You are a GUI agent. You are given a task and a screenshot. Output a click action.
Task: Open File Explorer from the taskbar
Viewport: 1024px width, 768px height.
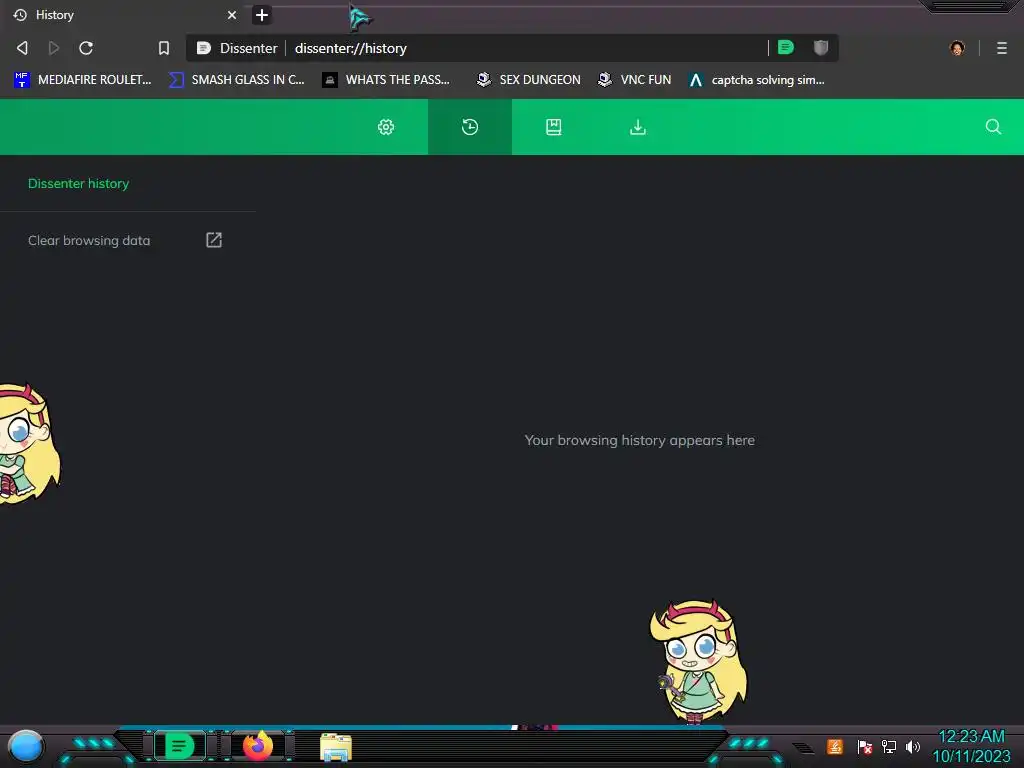[x=336, y=747]
